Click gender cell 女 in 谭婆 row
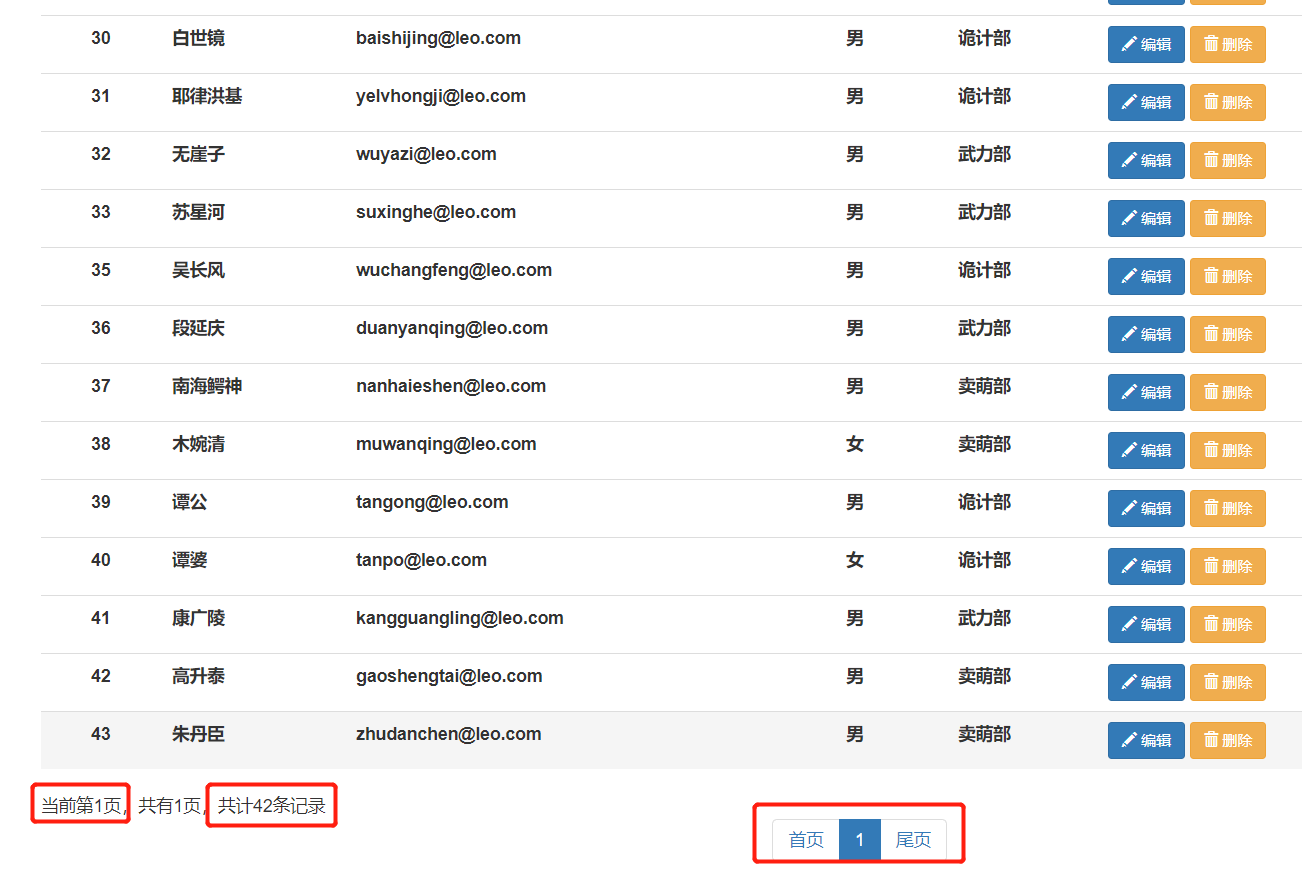This screenshot has height=873, width=1302. [855, 560]
